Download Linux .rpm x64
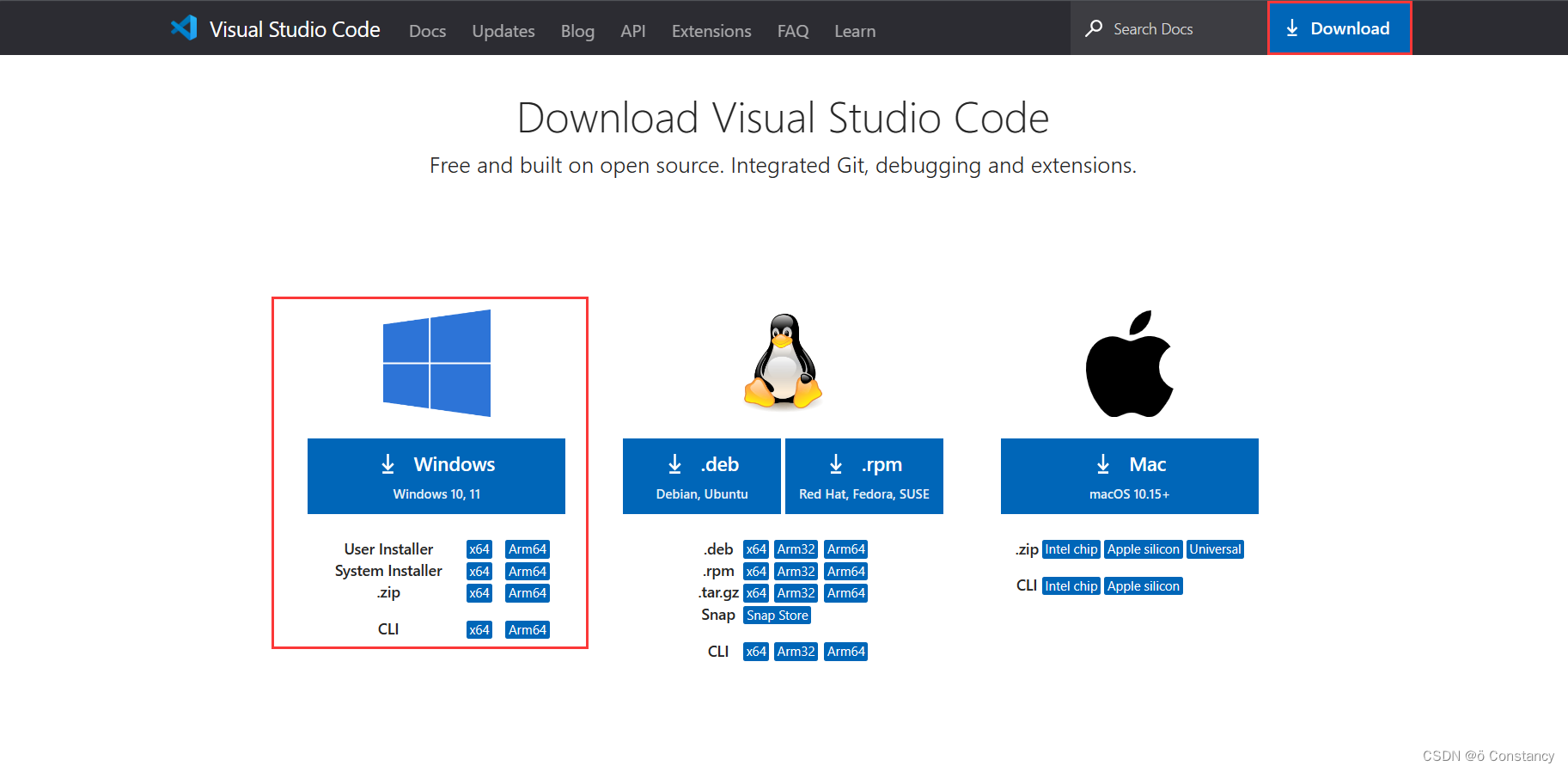 pyautogui.click(x=756, y=572)
